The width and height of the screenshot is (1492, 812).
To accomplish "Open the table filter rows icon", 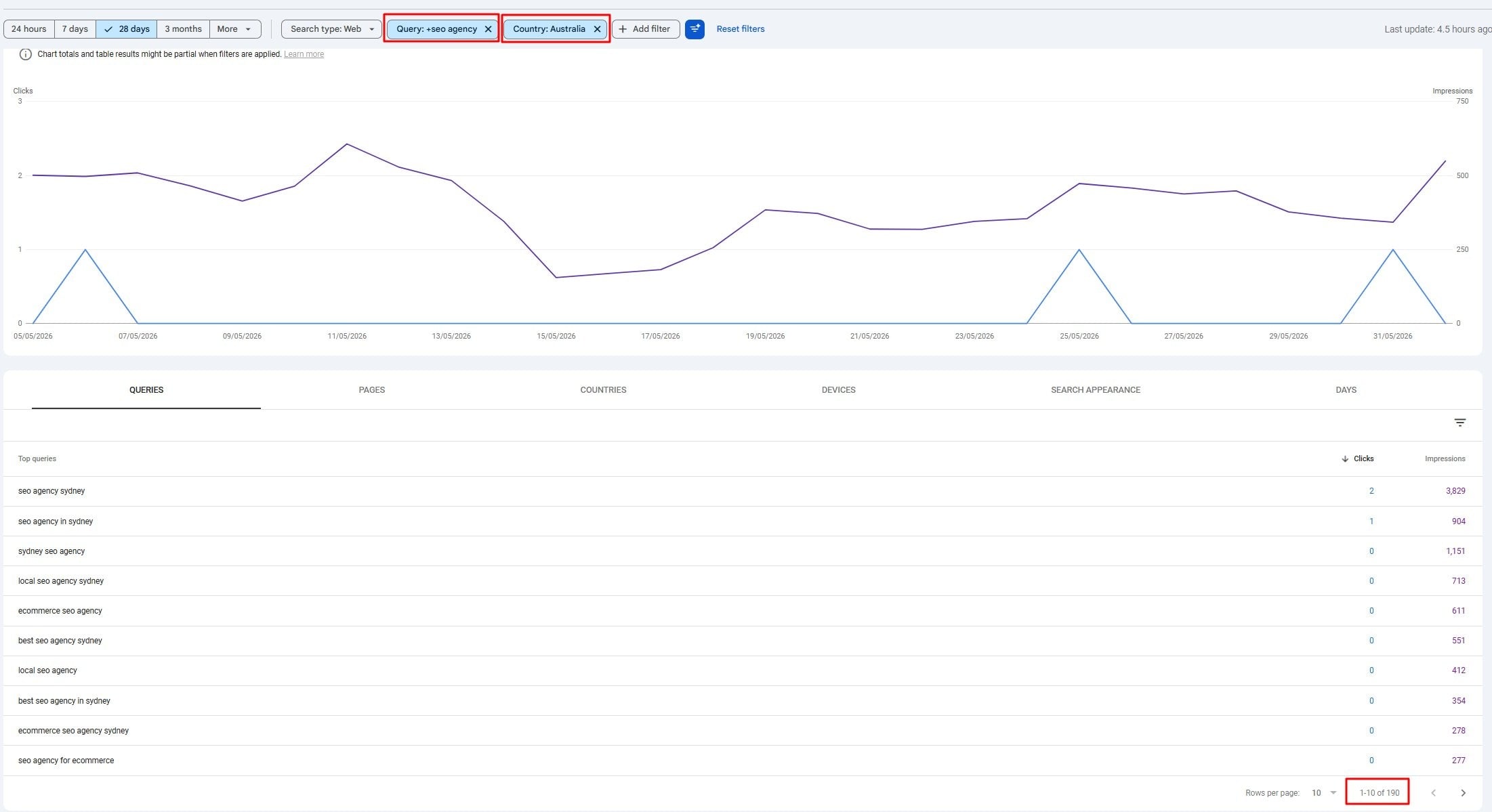I will (1459, 423).
